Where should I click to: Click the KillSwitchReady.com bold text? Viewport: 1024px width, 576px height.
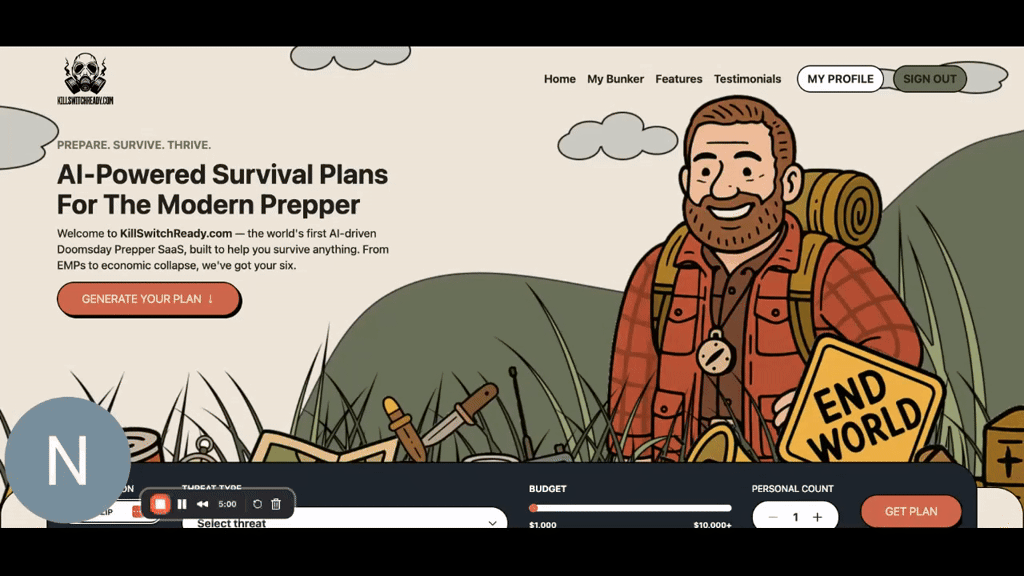pos(176,233)
